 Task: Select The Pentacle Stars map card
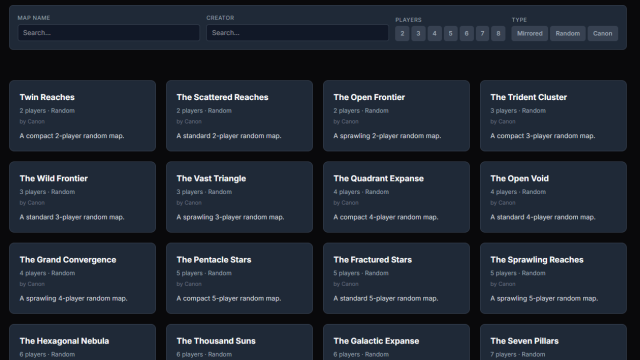[x=239, y=278]
